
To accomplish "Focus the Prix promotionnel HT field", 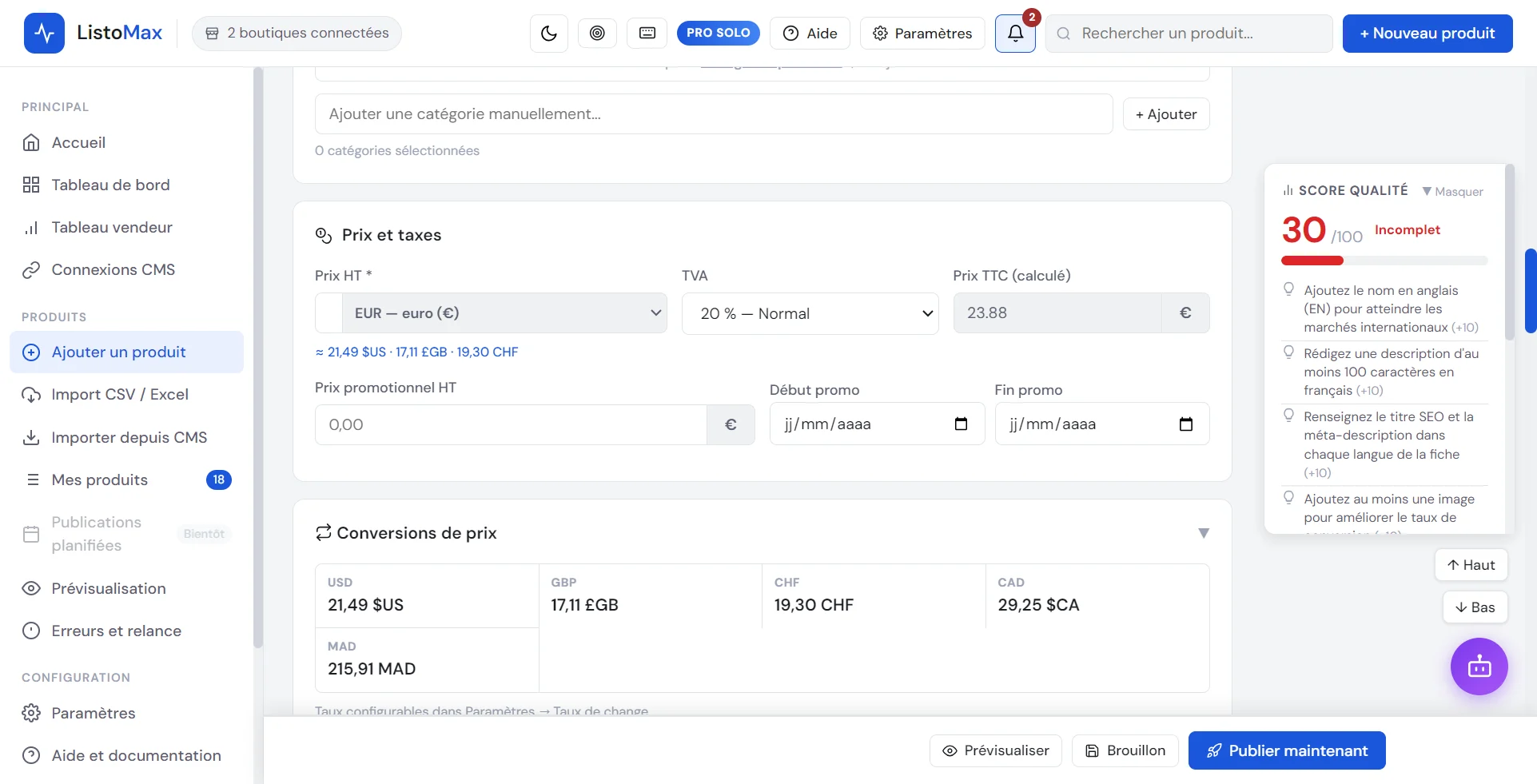I will (511, 424).
